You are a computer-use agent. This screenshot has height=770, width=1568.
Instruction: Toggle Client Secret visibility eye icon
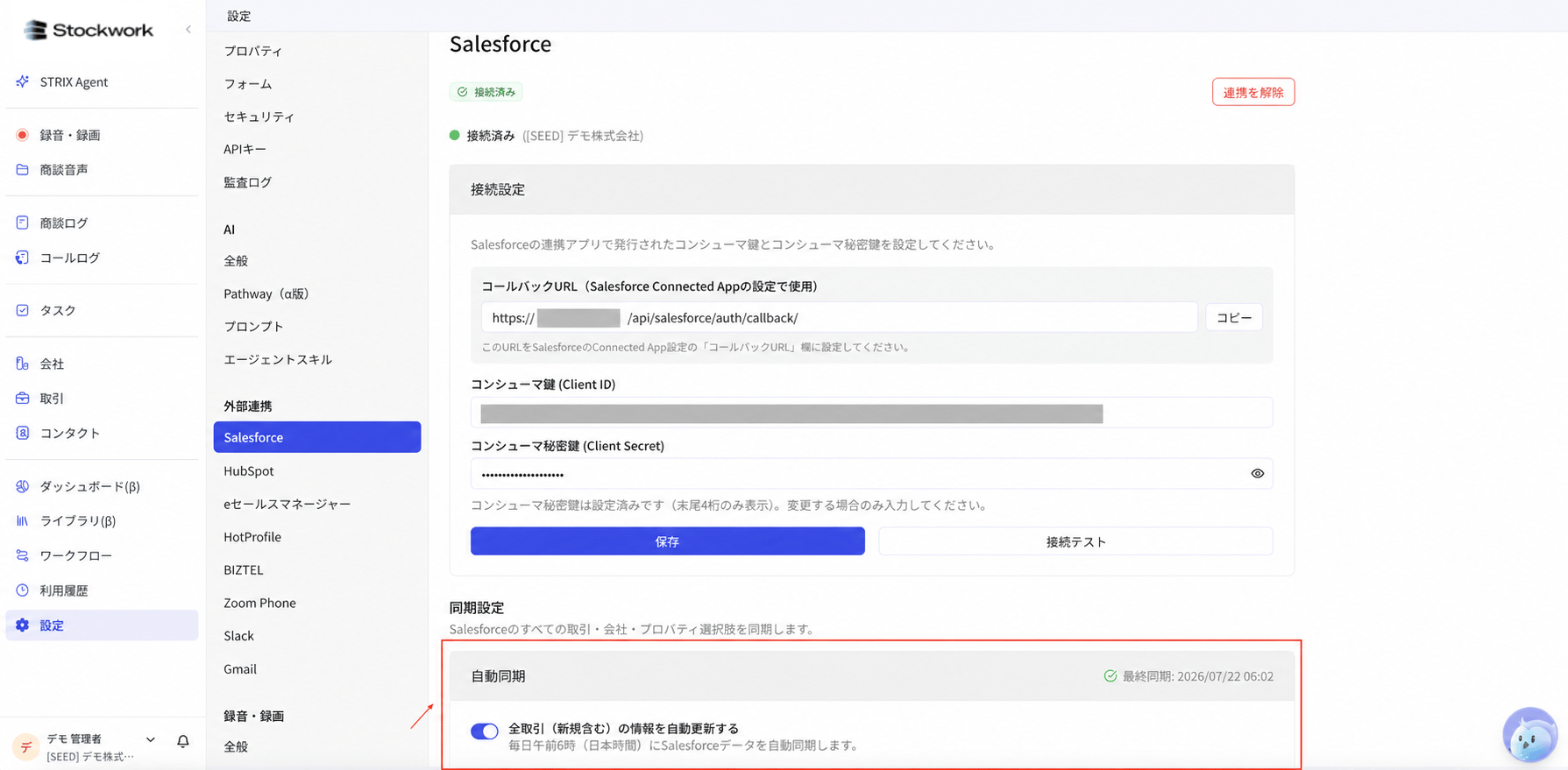pyautogui.click(x=1258, y=474)
